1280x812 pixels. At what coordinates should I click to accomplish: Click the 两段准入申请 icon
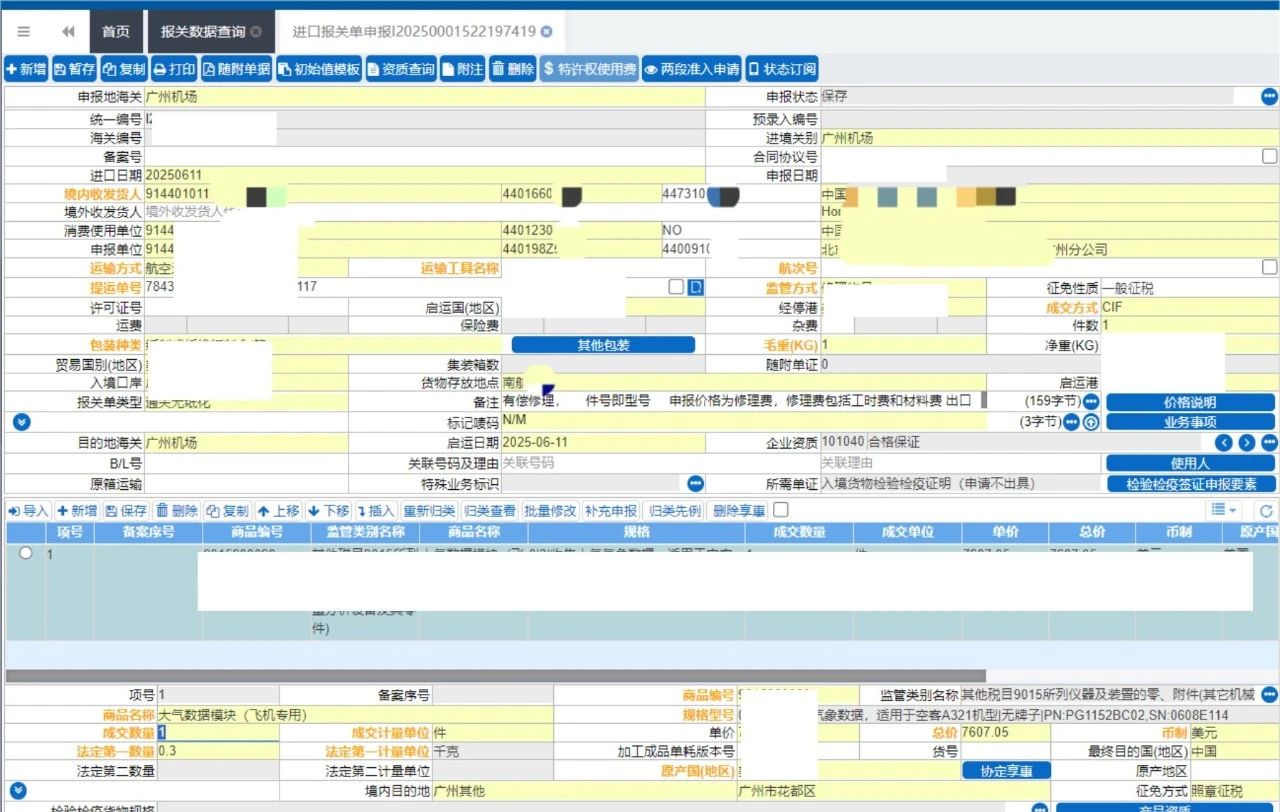[x=692, y=69]
